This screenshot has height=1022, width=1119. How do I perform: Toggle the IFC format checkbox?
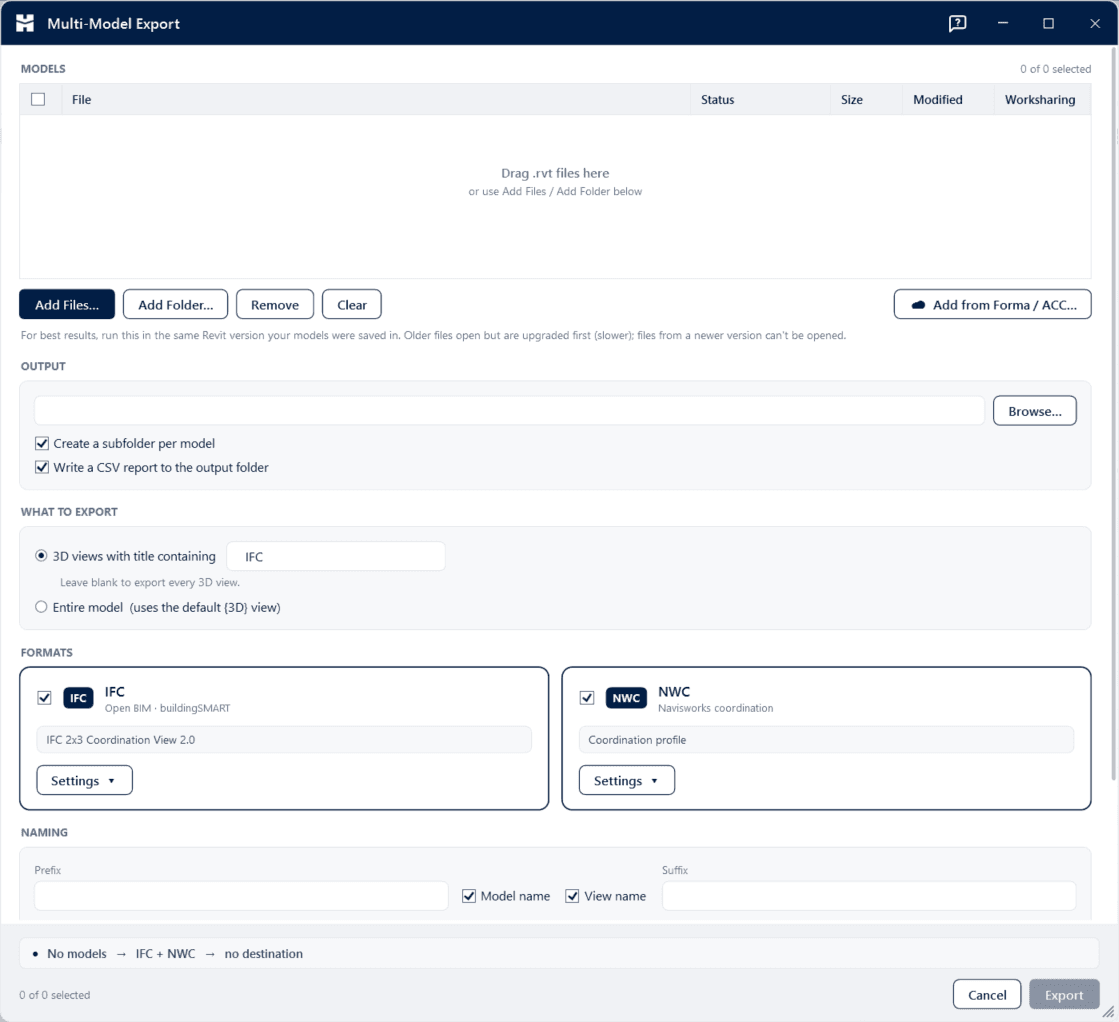(x=44, y=698)
